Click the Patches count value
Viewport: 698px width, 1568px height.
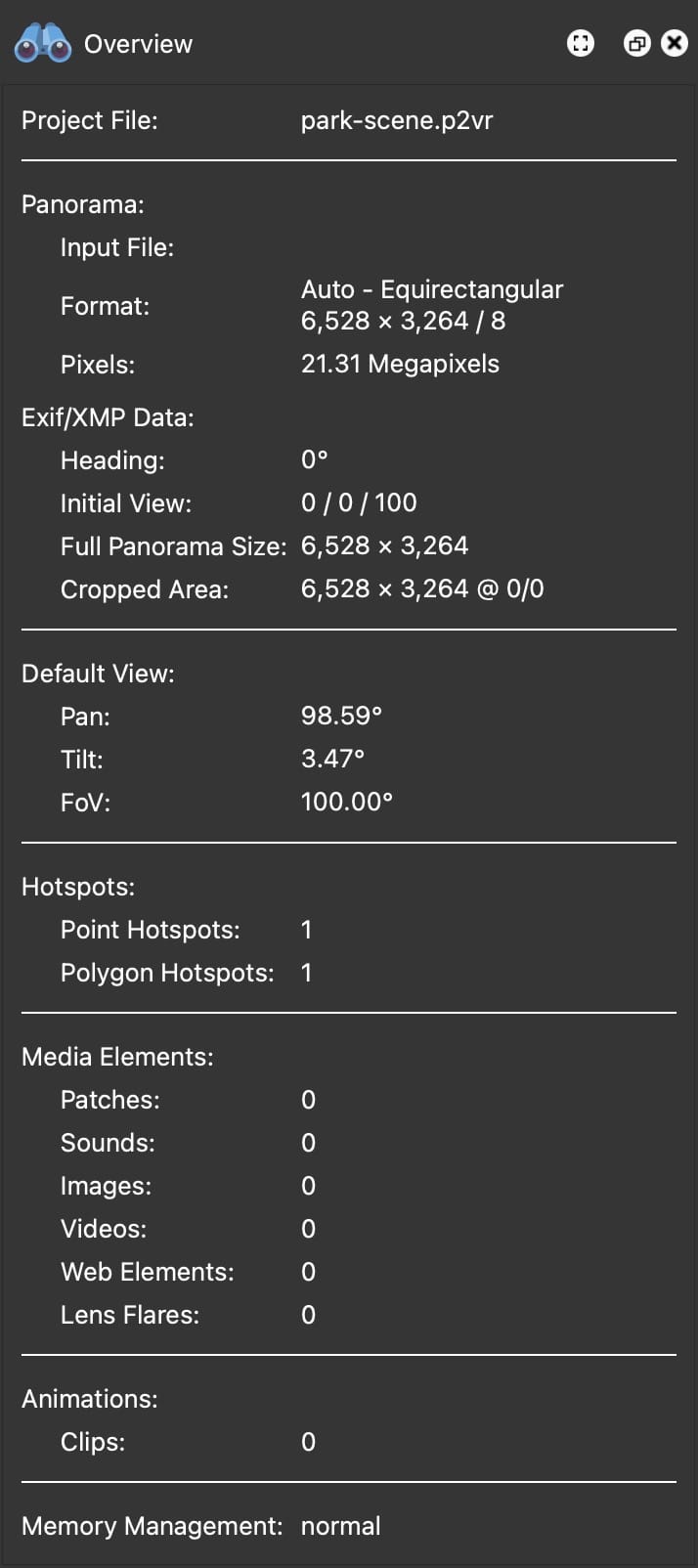coord(308,1100)
